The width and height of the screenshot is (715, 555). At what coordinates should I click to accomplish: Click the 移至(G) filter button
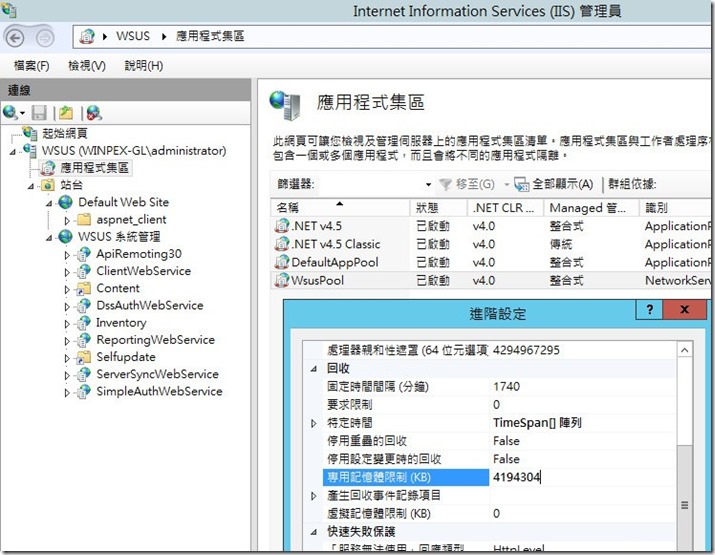(x=467, y=184)
